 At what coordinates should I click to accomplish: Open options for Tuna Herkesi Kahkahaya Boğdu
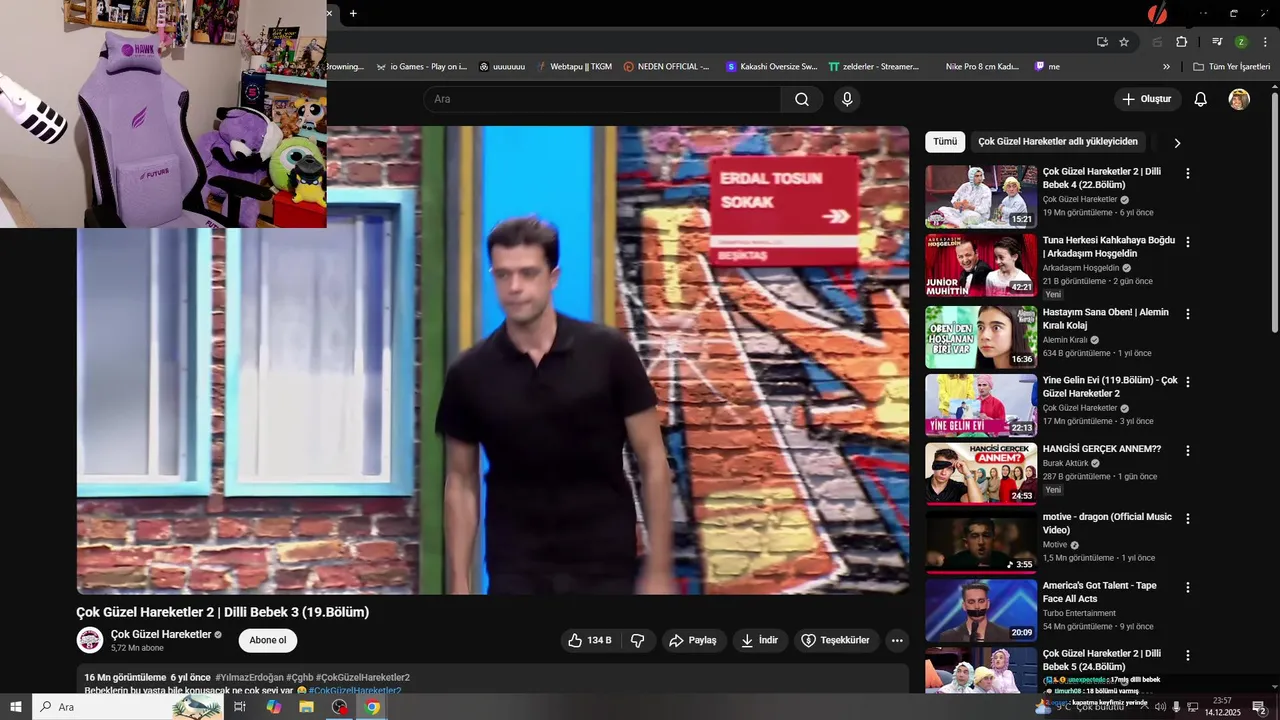[1188, 241]
